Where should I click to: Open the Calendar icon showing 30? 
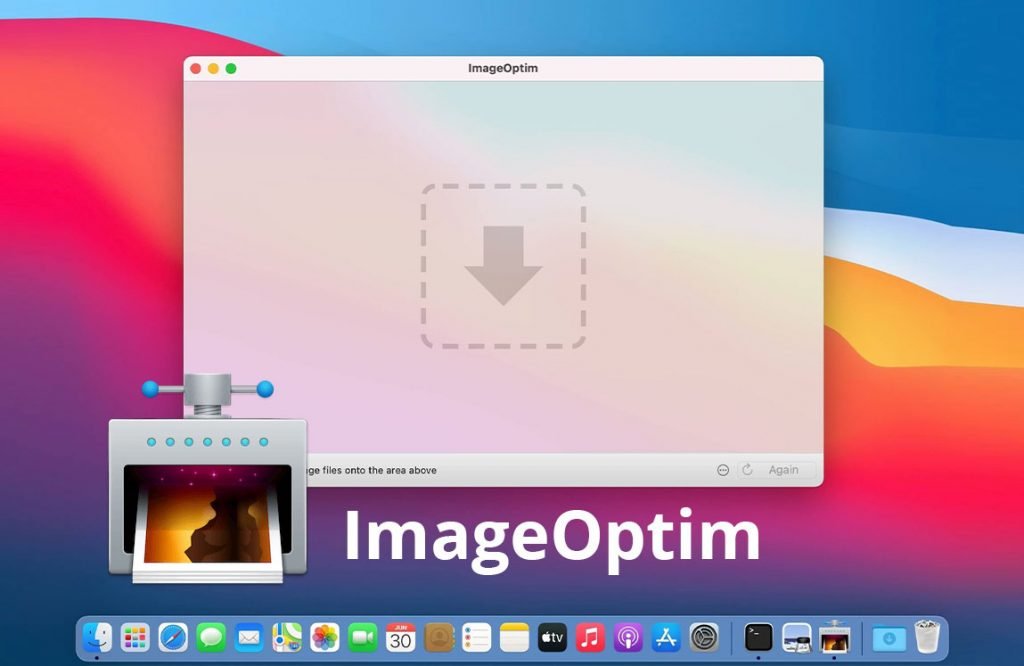(400, 637)
